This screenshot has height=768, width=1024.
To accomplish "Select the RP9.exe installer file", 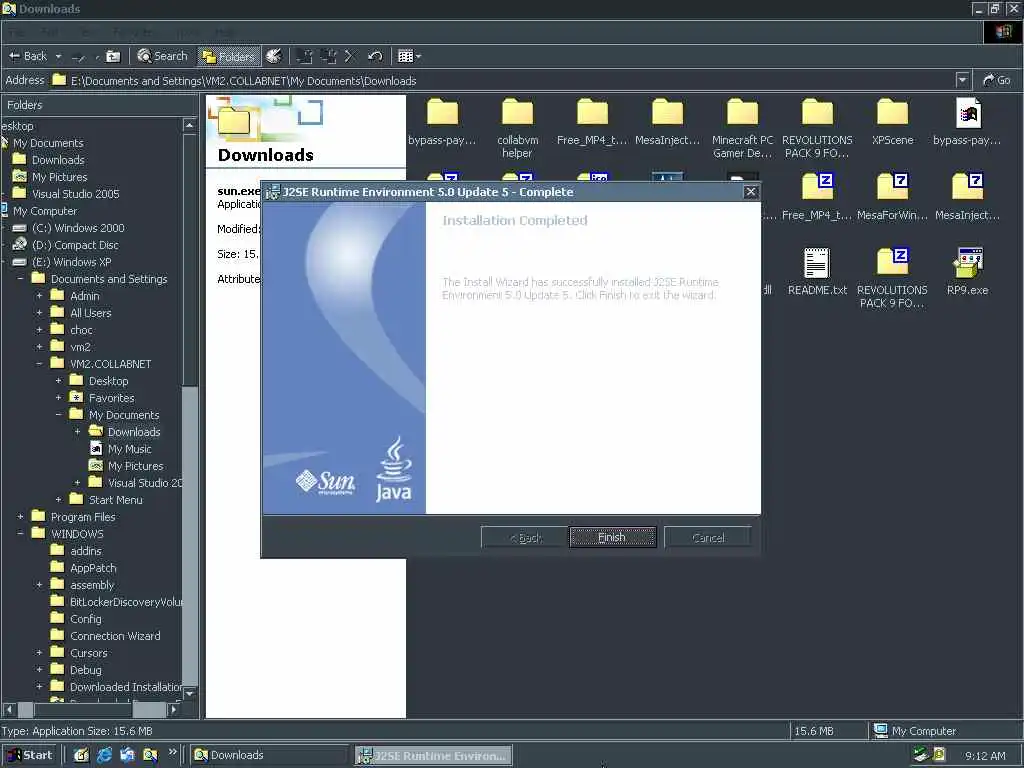I will pos(967,272).
